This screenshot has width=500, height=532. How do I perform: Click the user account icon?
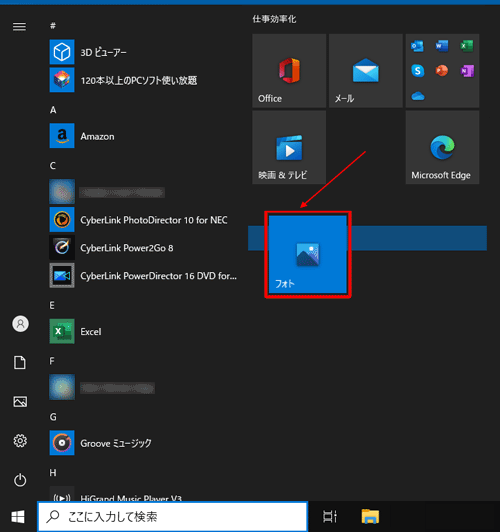20,324
